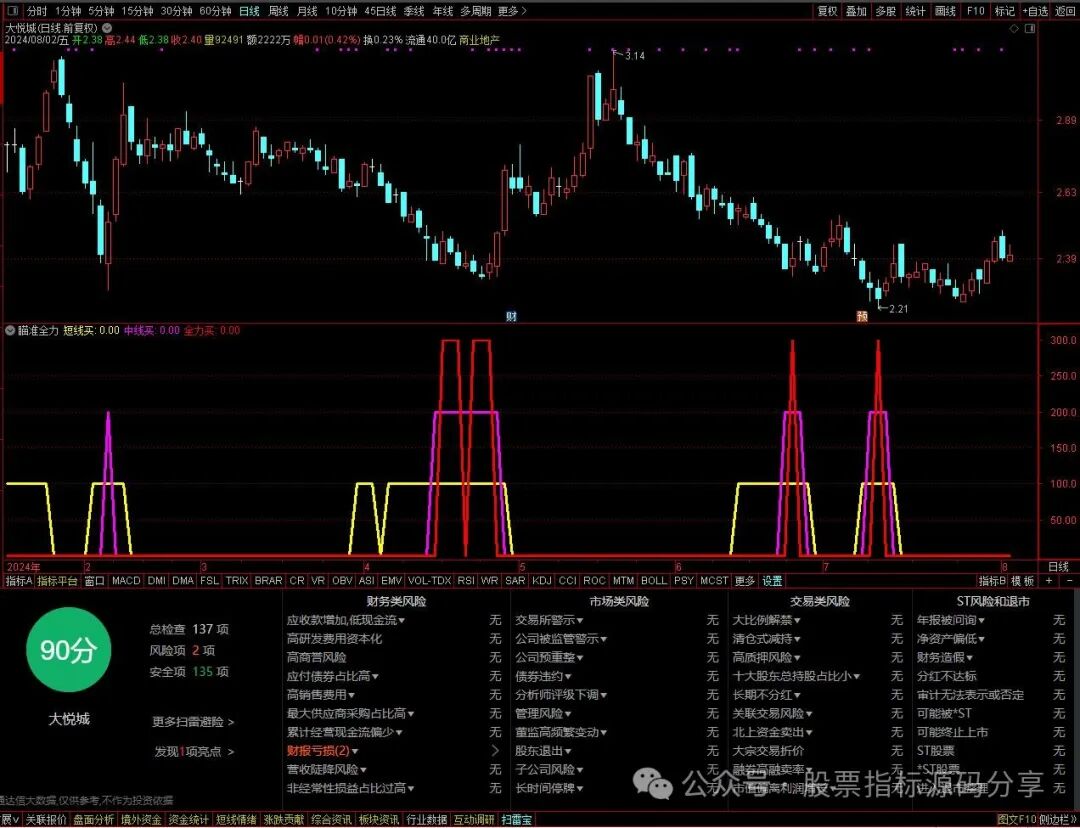
Task: Click the 多股 button
Action: [886, 11]
